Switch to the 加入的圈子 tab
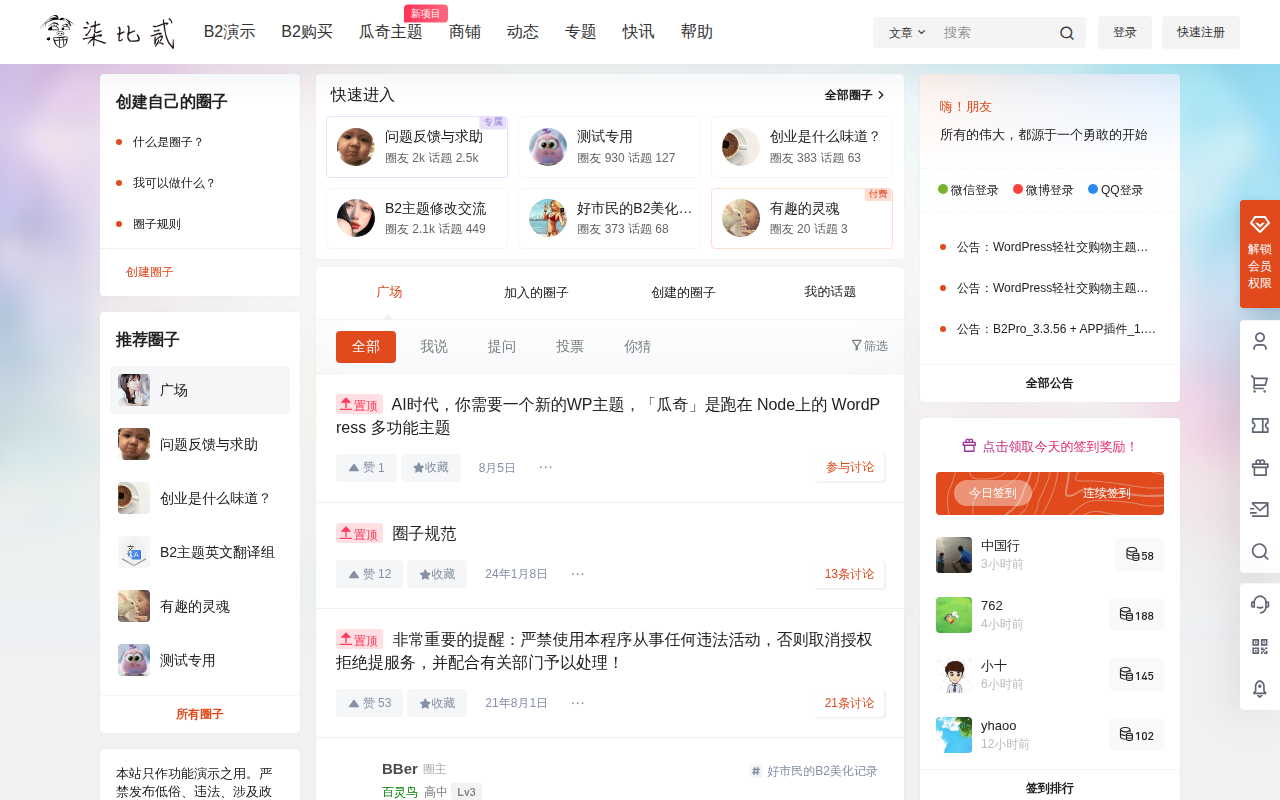The width and height of the screenshot is (1280, 800). 536,293
